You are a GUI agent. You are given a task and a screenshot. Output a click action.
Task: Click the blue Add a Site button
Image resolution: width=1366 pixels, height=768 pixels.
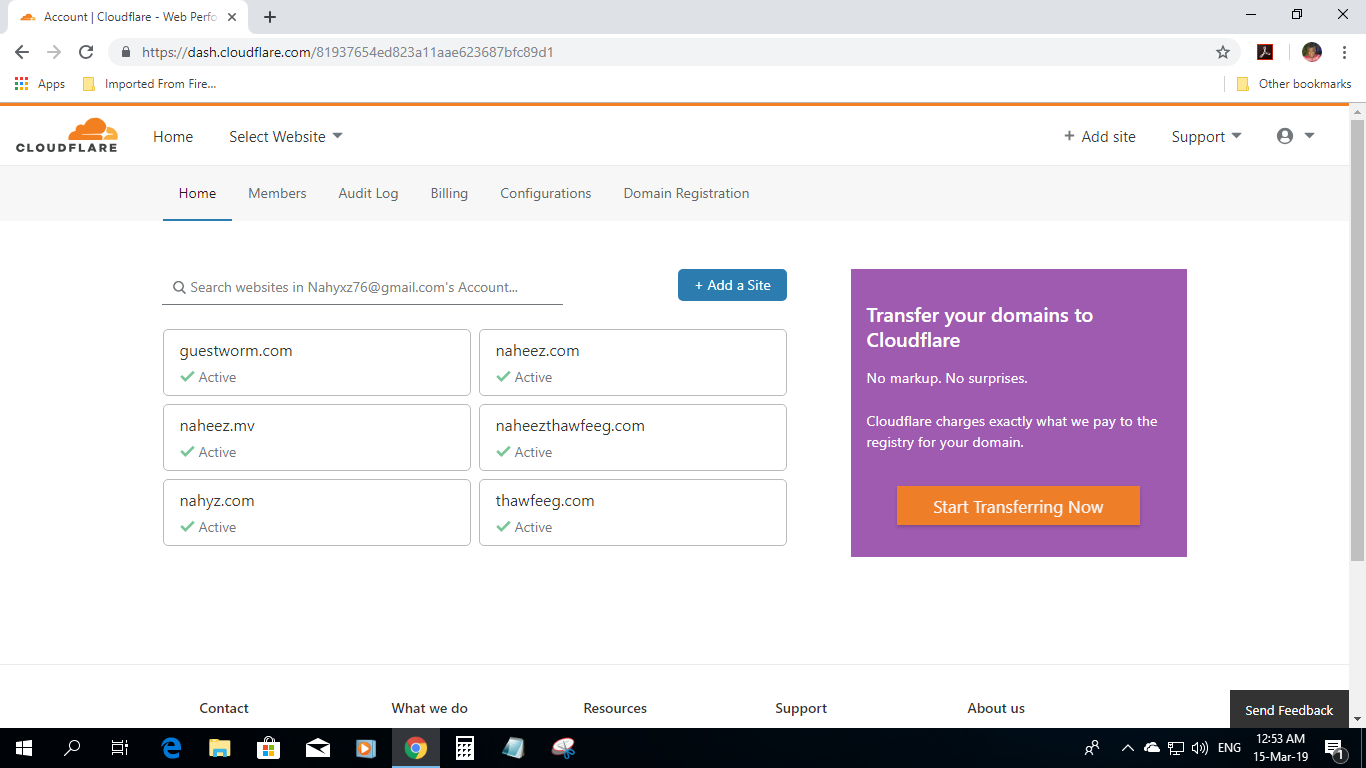click(x=732, y=285)
